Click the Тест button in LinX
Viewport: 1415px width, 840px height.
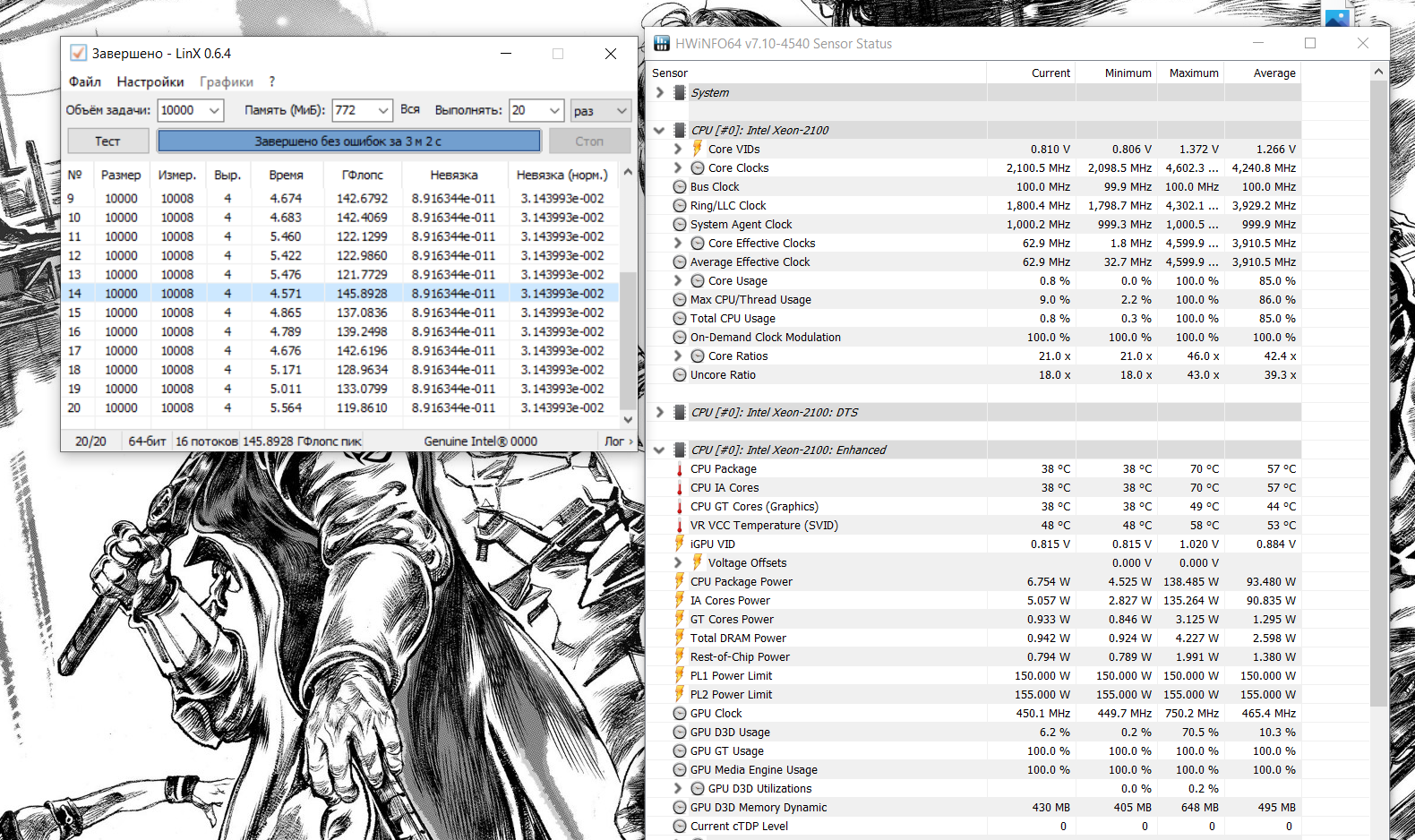tap(107, 141)
